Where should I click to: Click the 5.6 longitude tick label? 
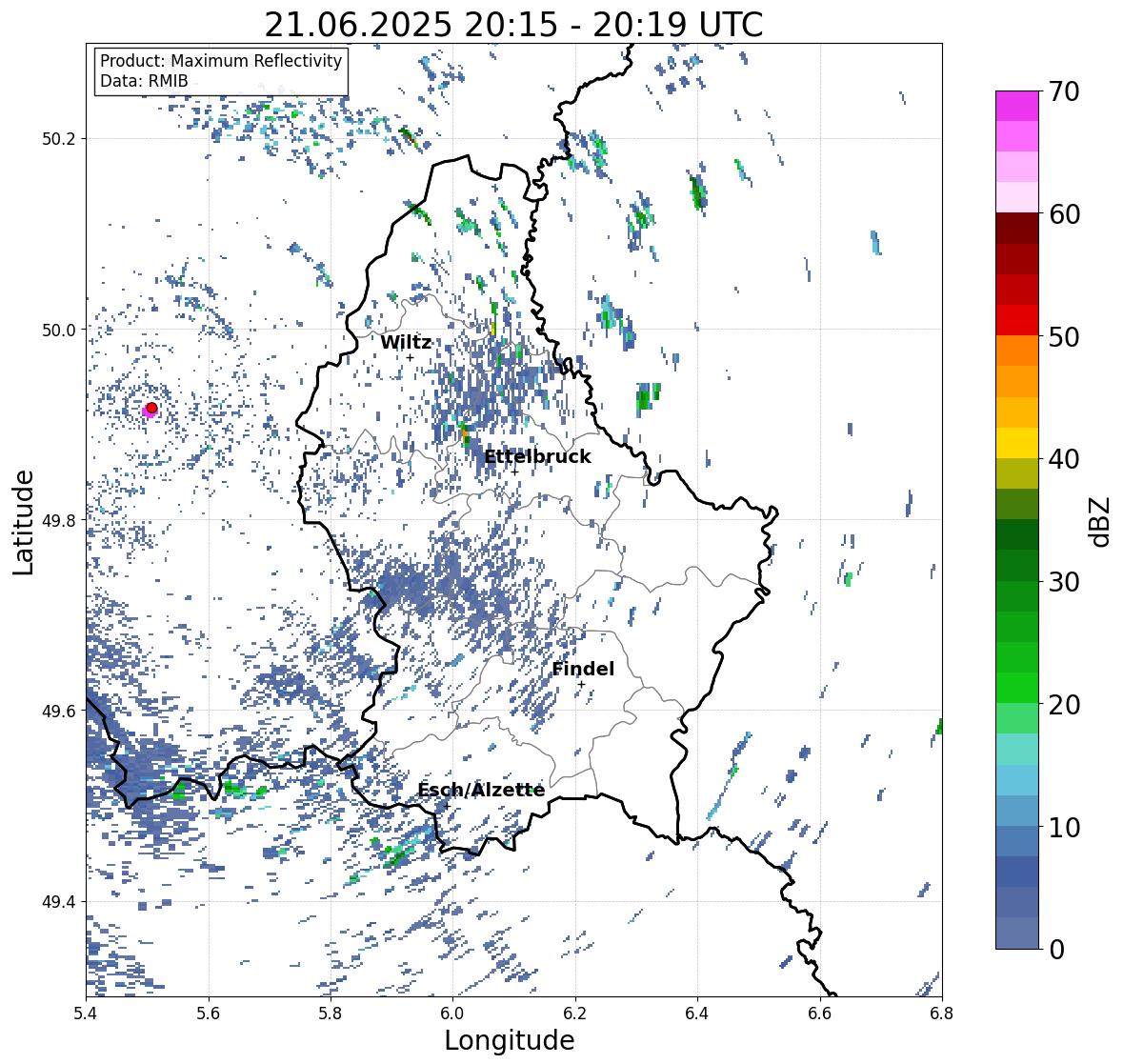coord(208,1013)
